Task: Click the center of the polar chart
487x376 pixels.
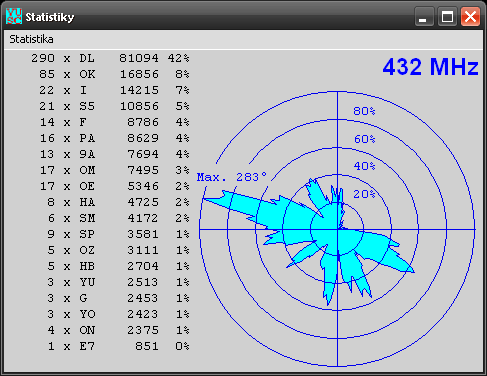Action: tap(337, 229)
